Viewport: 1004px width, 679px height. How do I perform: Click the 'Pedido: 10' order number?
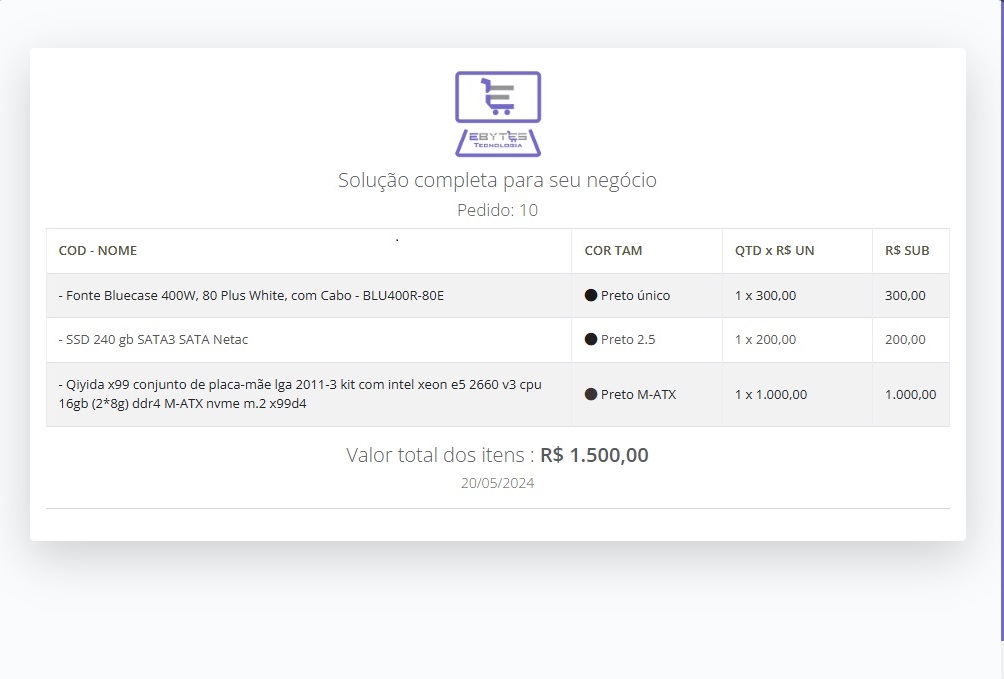click(498, 210)
